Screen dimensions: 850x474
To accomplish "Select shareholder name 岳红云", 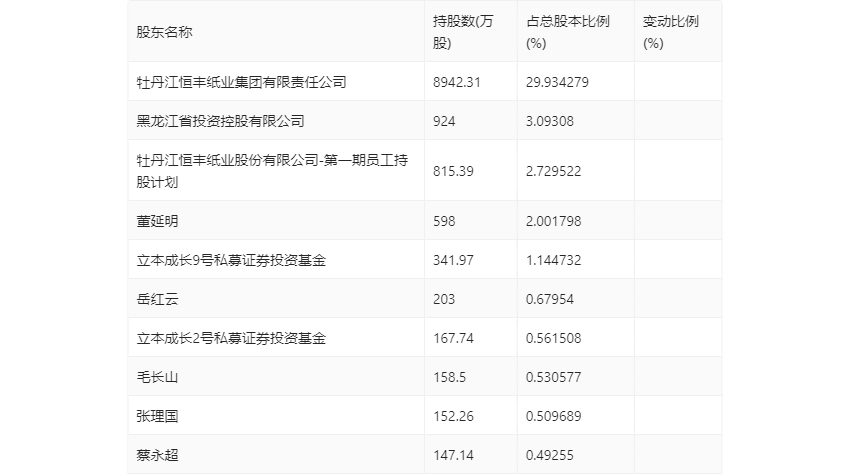I will click(157, 299).
